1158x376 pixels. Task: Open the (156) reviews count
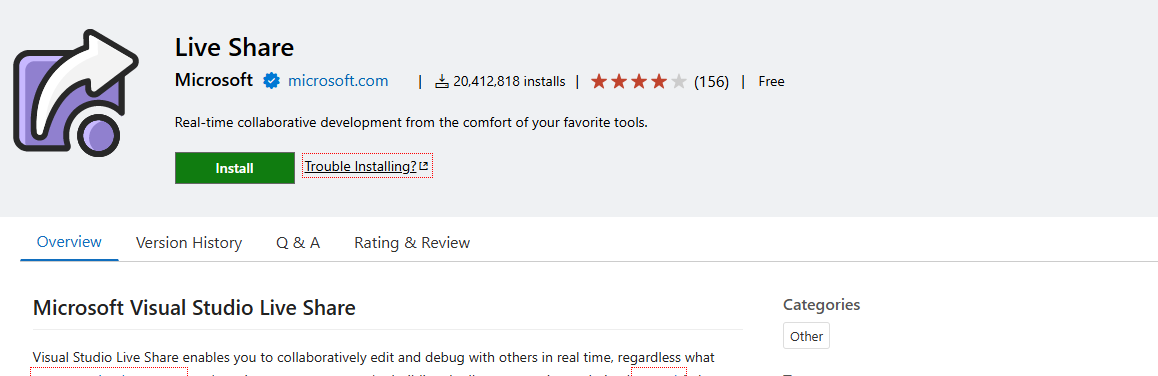[711, 81]
